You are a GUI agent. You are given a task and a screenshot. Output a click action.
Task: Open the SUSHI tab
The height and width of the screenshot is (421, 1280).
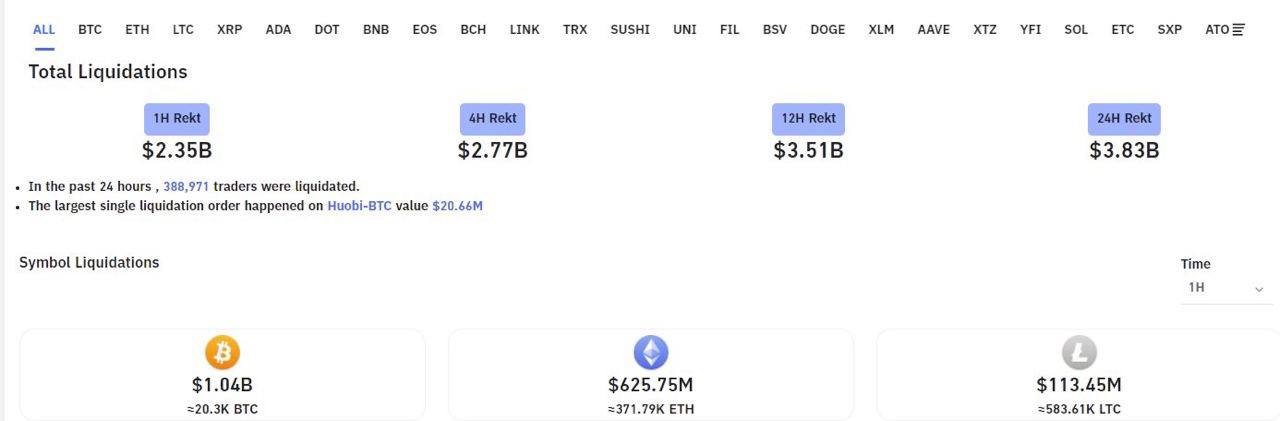click(630, 30)
